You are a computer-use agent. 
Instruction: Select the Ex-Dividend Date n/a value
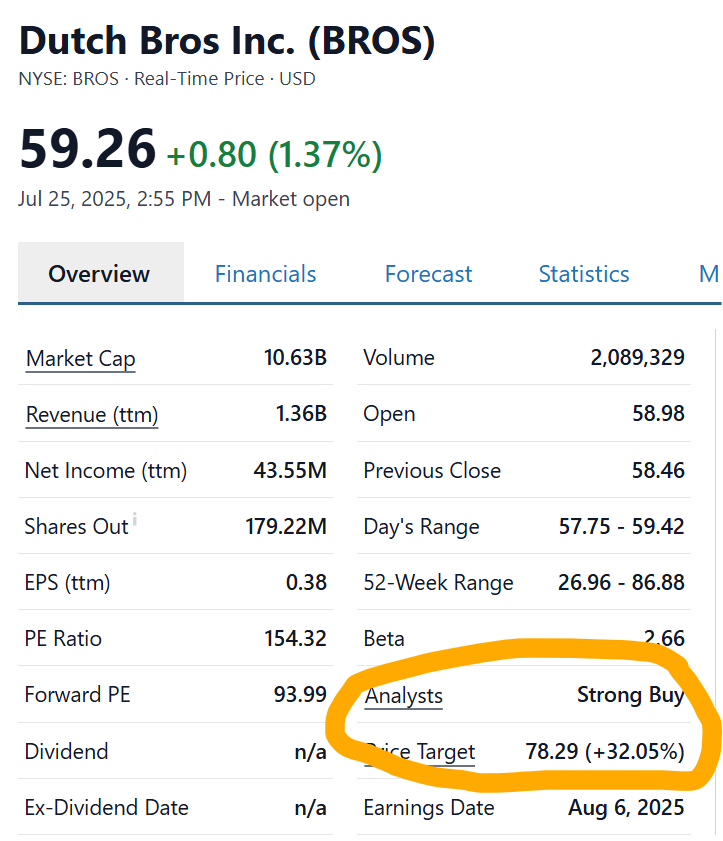click(310, 808)
